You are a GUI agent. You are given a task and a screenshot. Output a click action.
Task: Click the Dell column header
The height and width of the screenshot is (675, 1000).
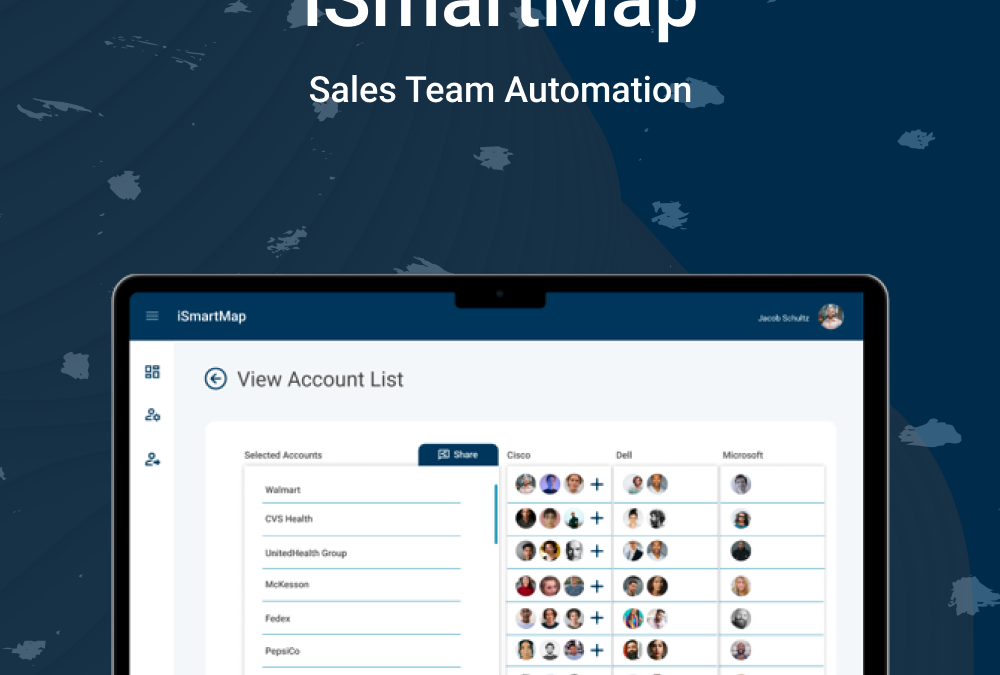(x=624, y=455)
